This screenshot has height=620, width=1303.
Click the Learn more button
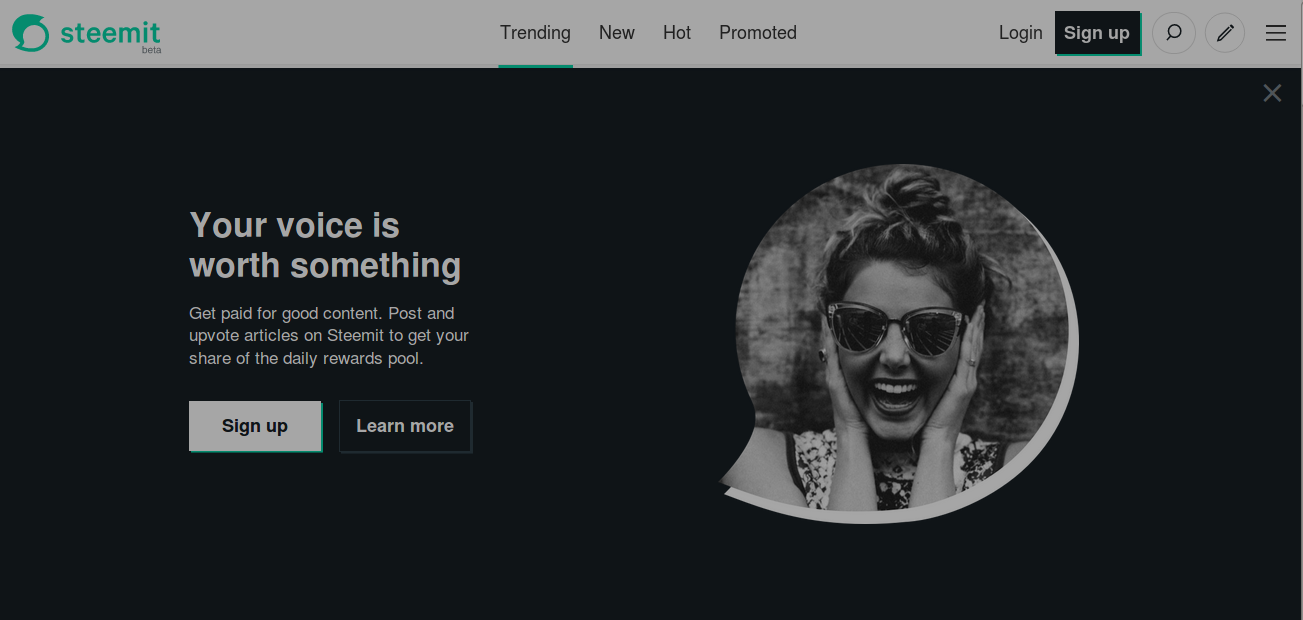(x=405, y=426)
